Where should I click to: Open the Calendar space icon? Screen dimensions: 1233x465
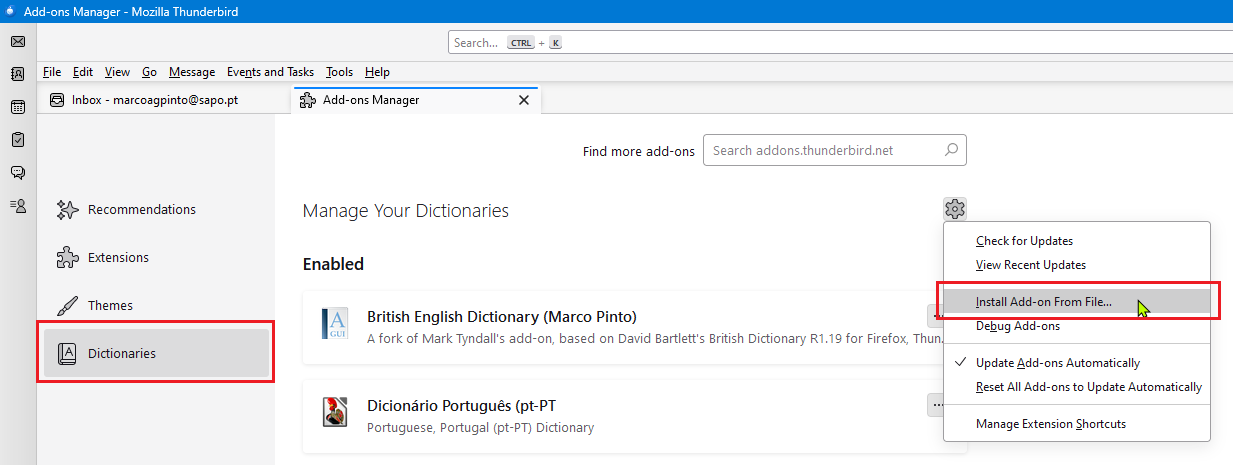tap(17, 107)
